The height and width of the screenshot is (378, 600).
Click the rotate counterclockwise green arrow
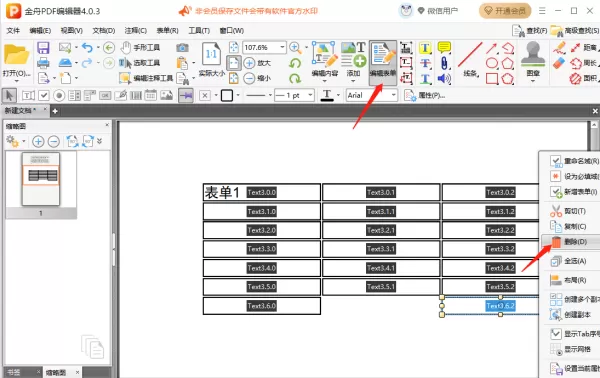point(295,63)
